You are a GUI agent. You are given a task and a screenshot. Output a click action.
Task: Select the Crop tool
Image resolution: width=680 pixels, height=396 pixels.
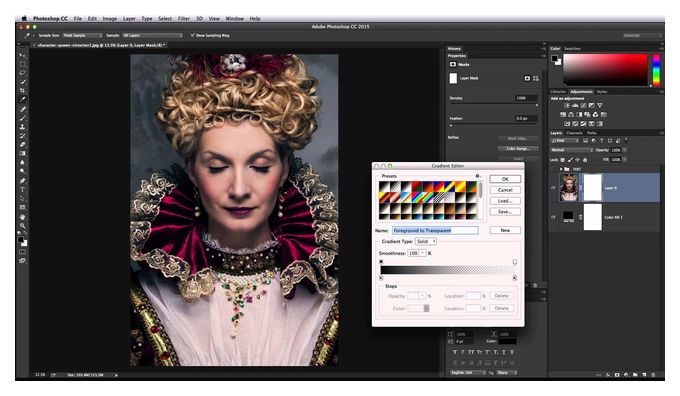(22, 91)
